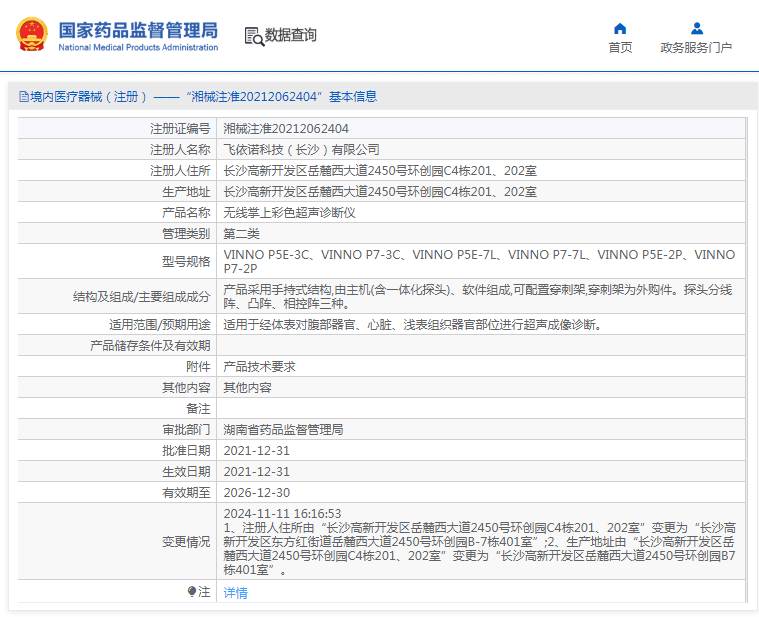Click the 产品储存条件及有效期 row label
This screenshot has width=759, height=617.
point(150,346)
